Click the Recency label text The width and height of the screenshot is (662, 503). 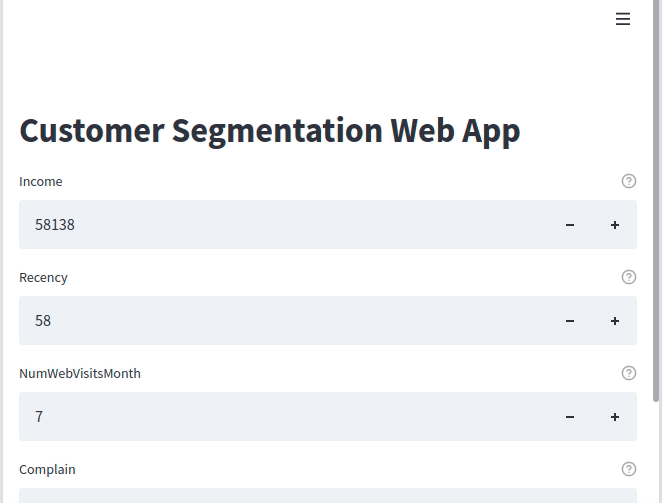click(x=43, y=277)
